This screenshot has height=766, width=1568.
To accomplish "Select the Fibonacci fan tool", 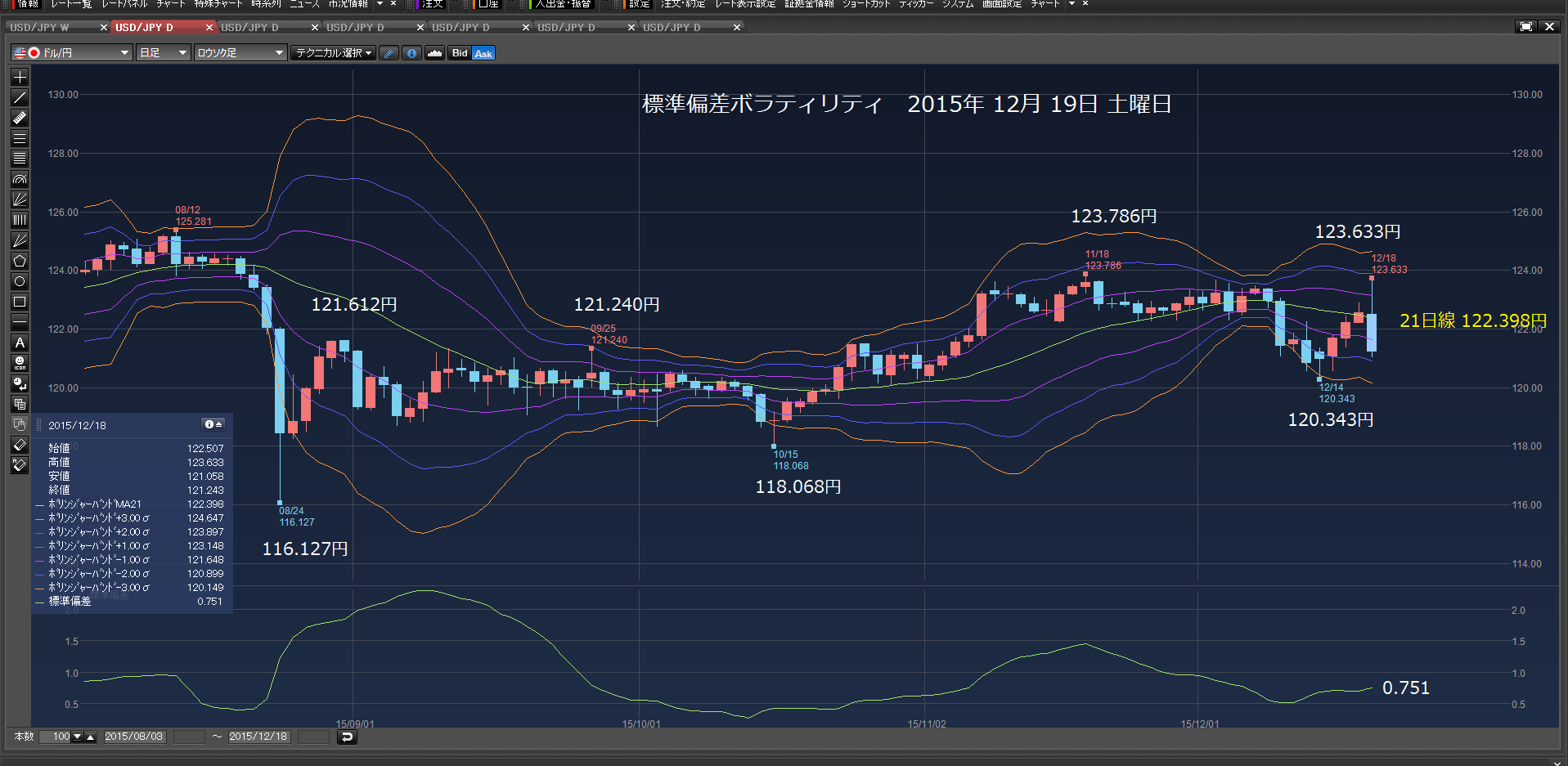I will [20, 199].
